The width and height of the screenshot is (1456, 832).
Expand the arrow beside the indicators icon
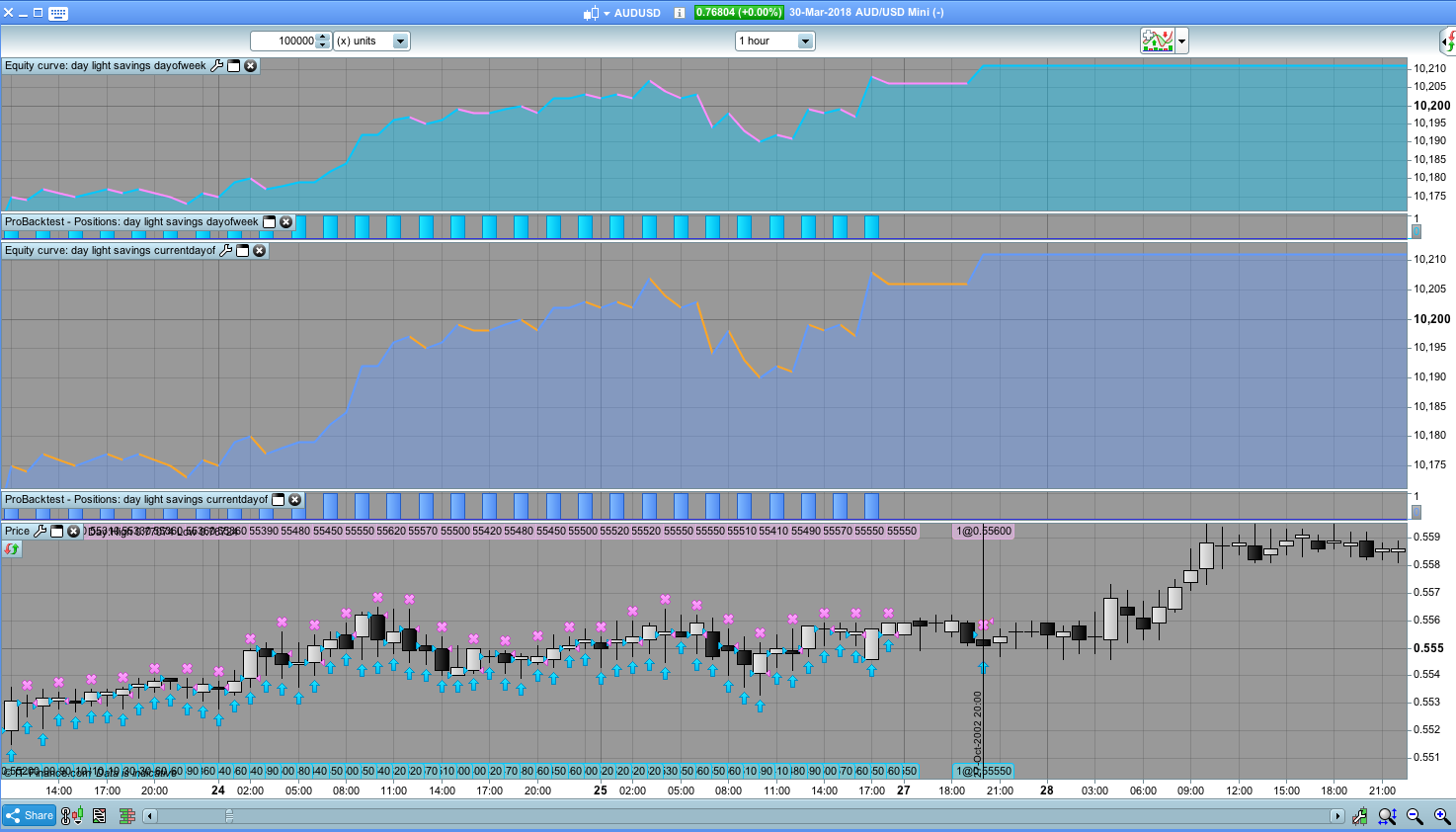pyautogui.click(x=1181, y=41)
